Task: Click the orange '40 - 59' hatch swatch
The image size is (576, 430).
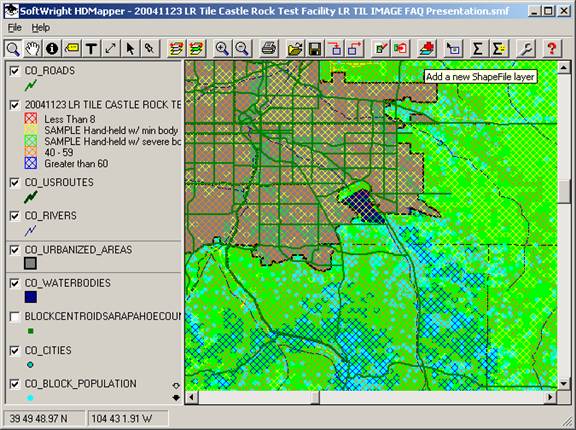Action: click(31, 152)
